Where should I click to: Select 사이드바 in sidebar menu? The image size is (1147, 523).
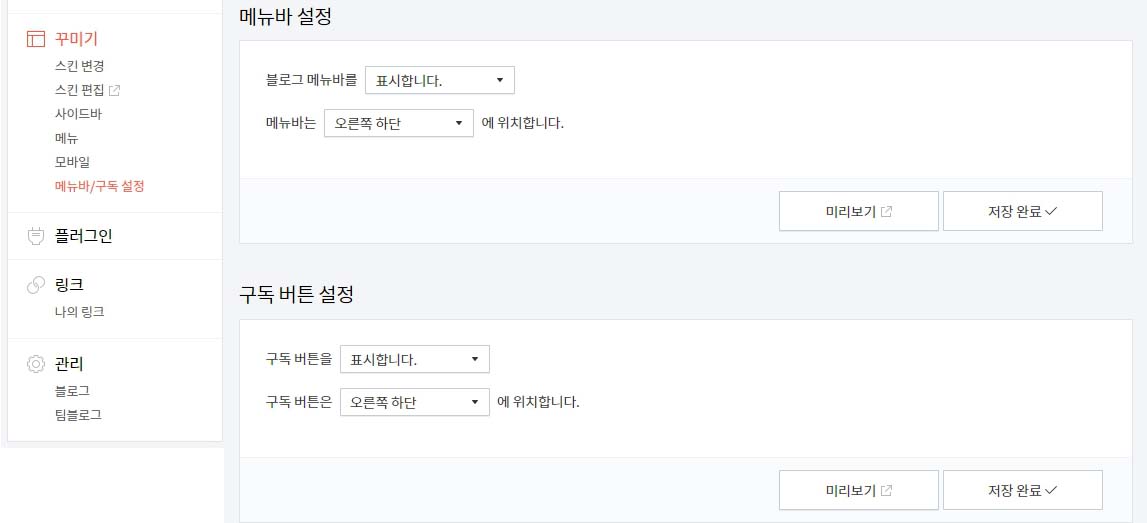pos(73,114)
